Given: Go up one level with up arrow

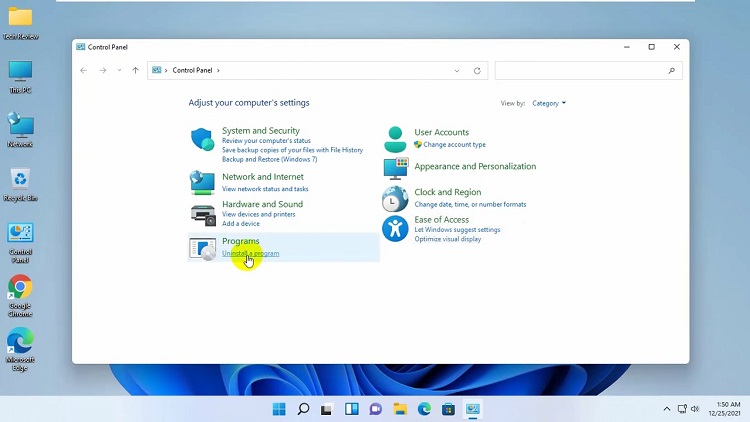Looking at the screenshot, I should coord(135,70).
